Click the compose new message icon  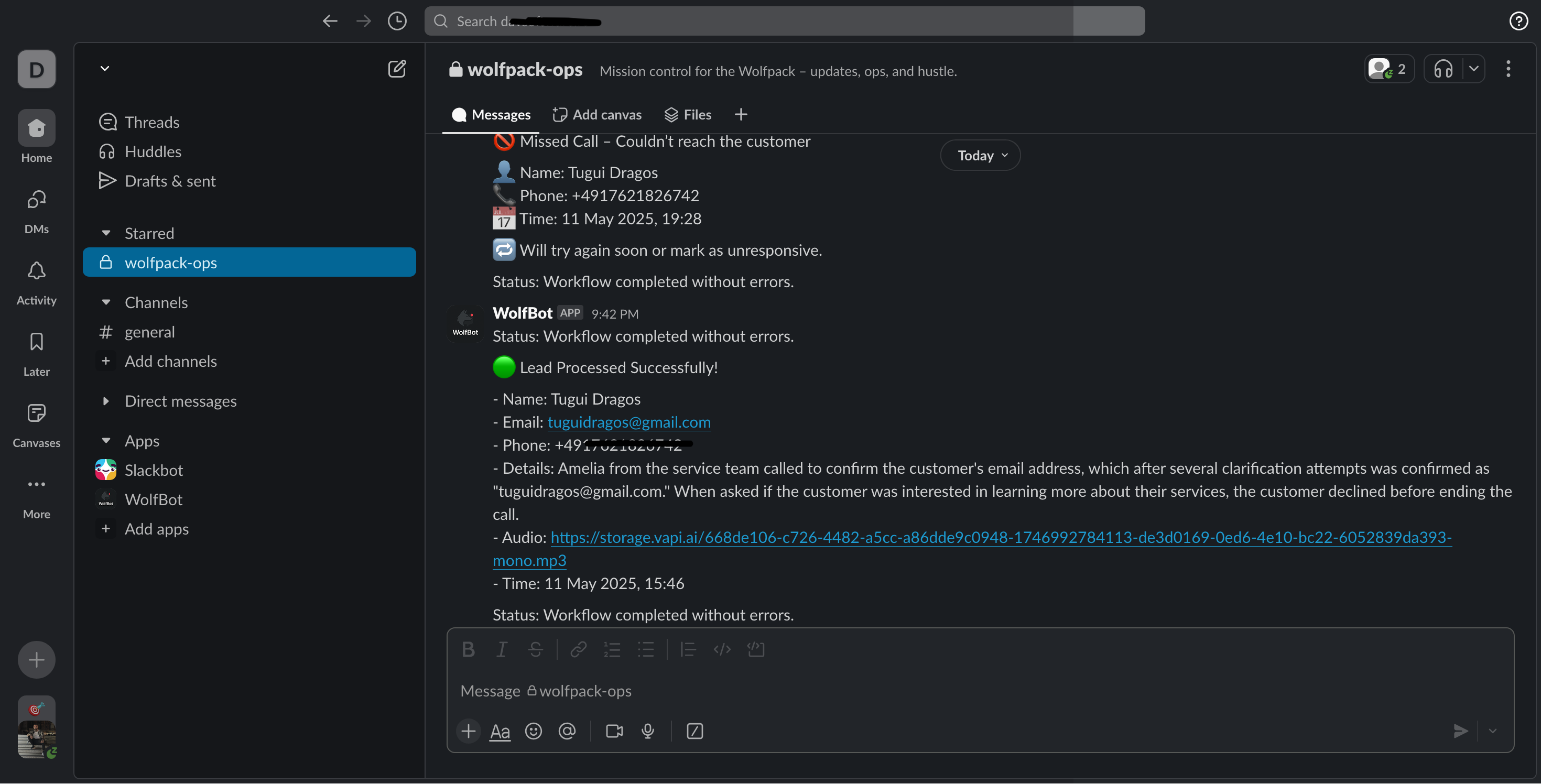(x=397, y=69)
